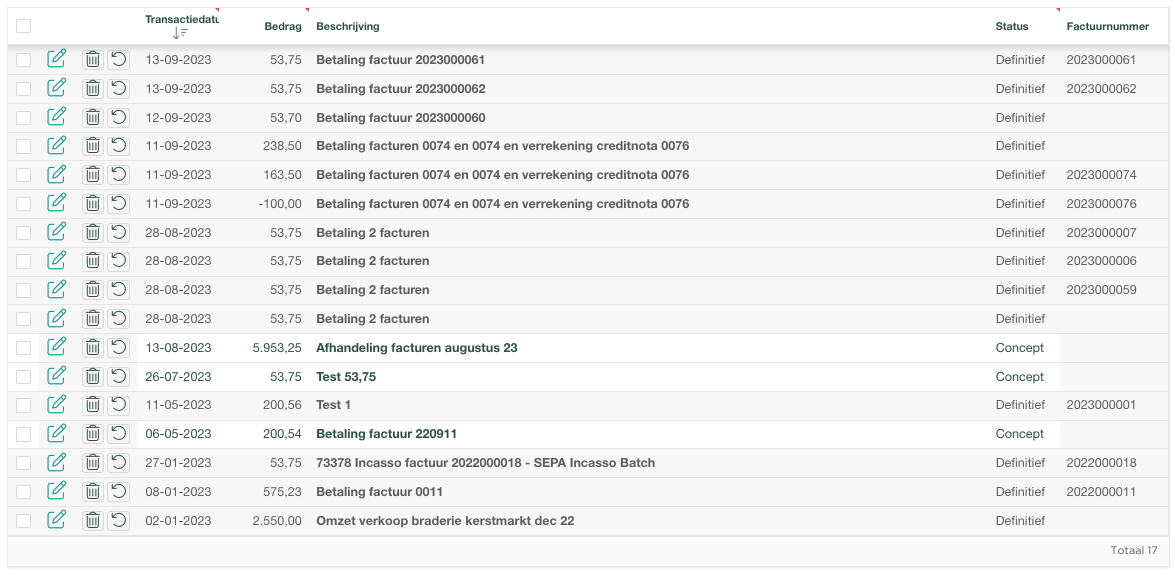
Task: Edit the Afhandeling facturen augustus 23 row
Action: [x=57, y=348]
